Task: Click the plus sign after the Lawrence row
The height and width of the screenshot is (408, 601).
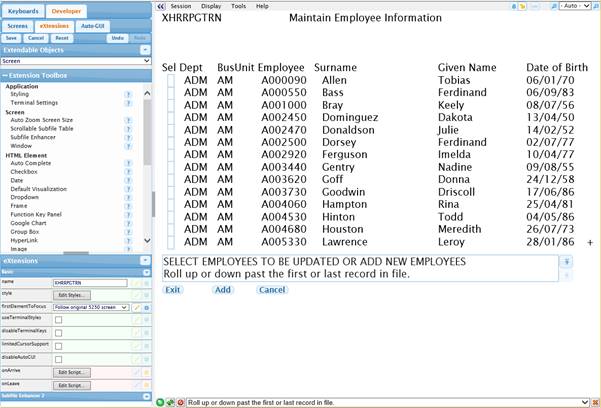Action: pyautogui.click(x=590, y=243)
